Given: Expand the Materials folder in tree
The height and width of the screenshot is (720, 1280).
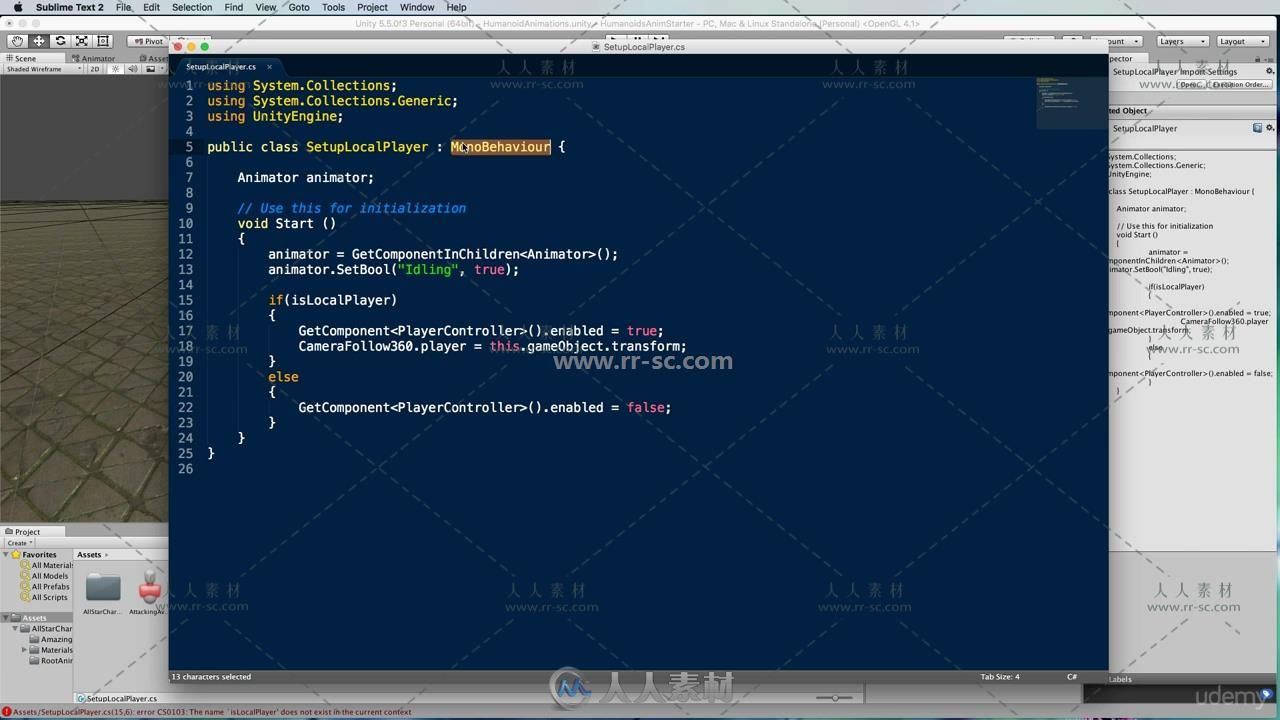Looking at the screenshot, I should pos(25,650).
